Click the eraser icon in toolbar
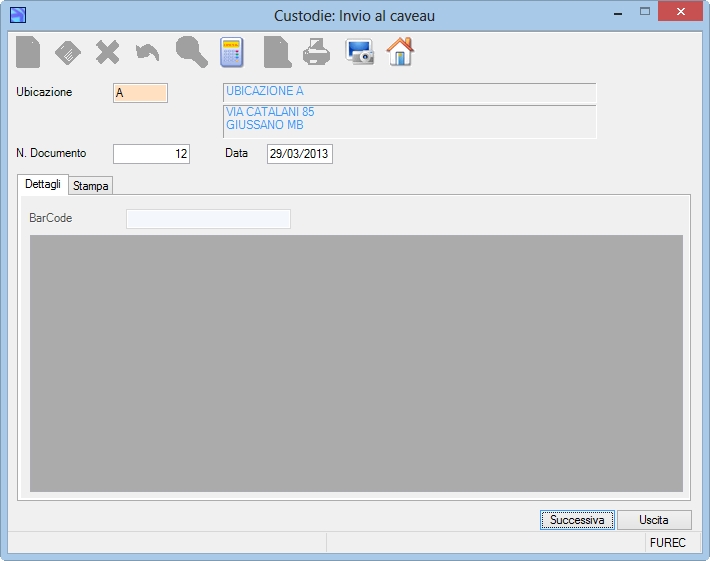The width and height of the screenshot is (710, 561). pos(68,53)
